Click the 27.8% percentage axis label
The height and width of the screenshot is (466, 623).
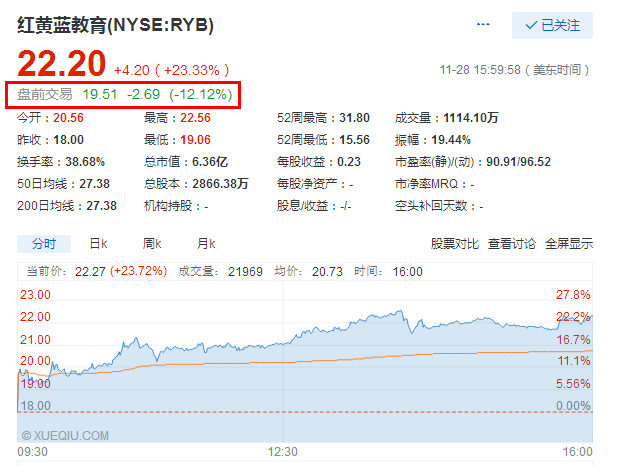pyautogui.click(x=573, y=295)
